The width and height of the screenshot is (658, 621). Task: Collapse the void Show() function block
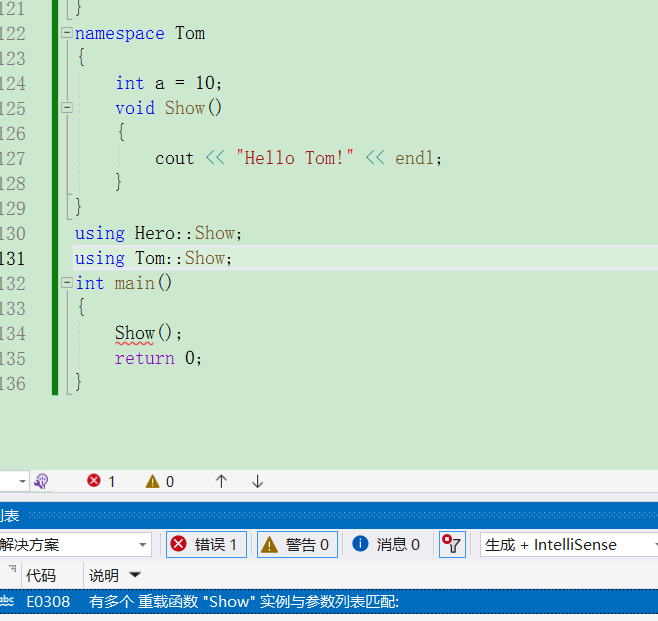pyautogui.click(x=67, y=108)
